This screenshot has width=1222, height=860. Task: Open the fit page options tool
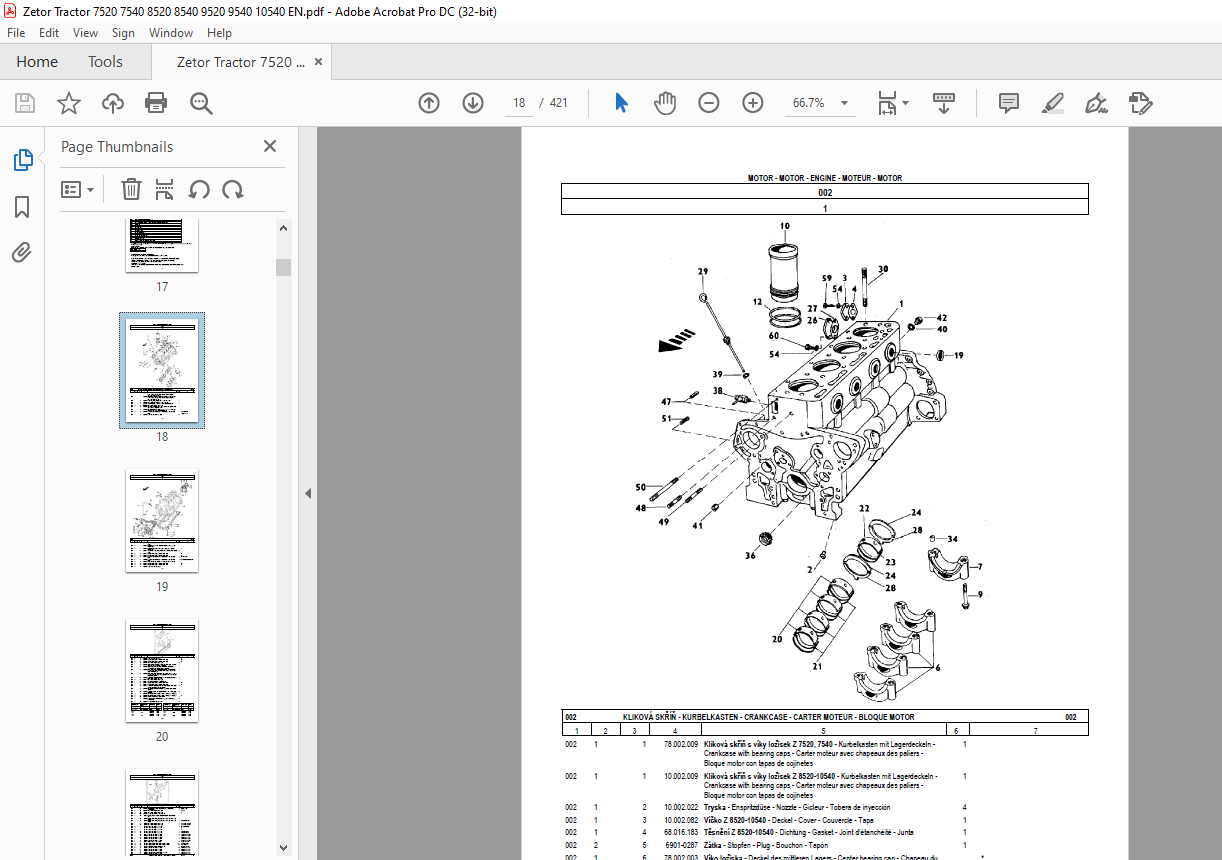[892, 103]
